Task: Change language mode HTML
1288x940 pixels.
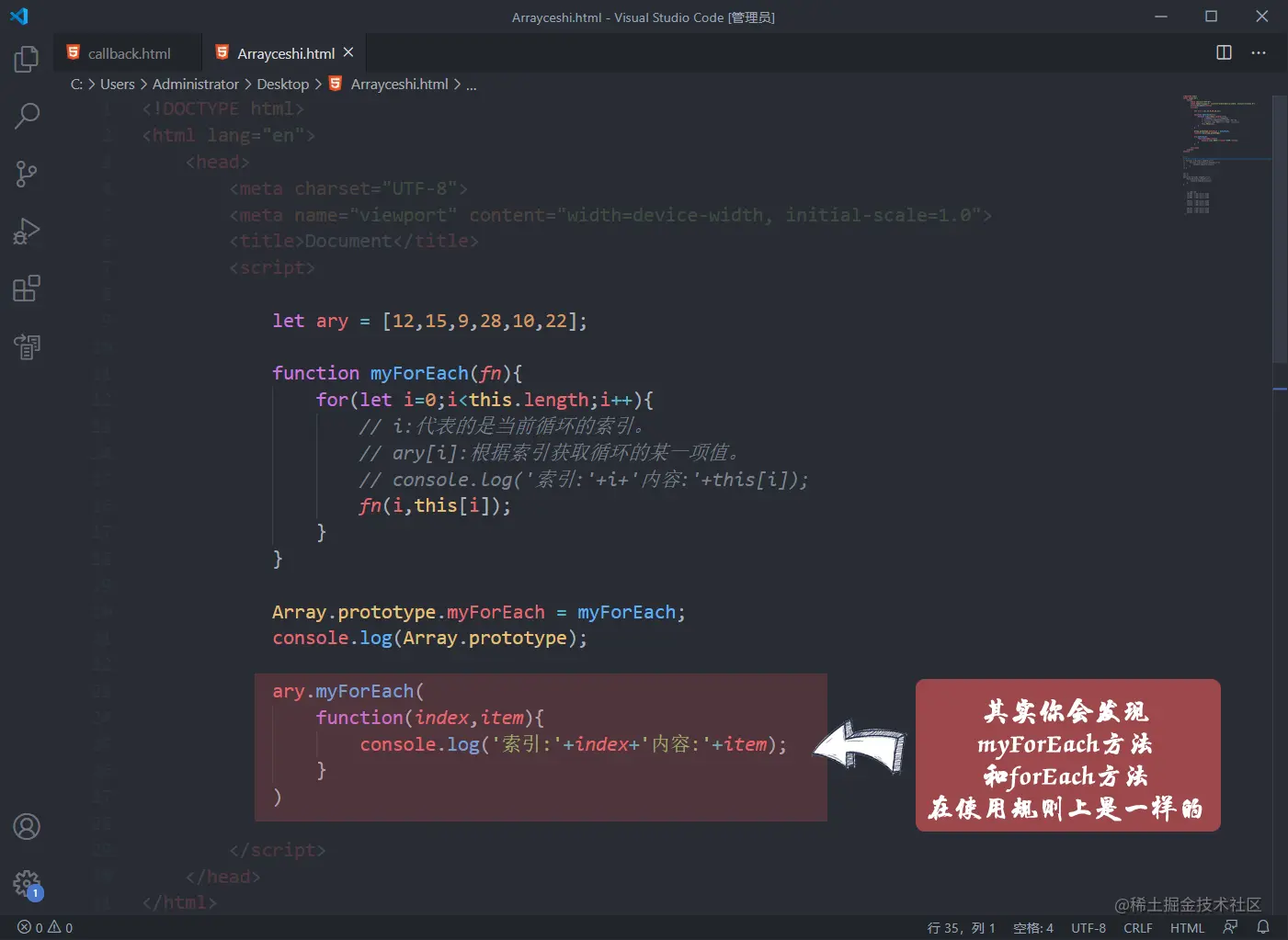Action: tap(1187, 927)
